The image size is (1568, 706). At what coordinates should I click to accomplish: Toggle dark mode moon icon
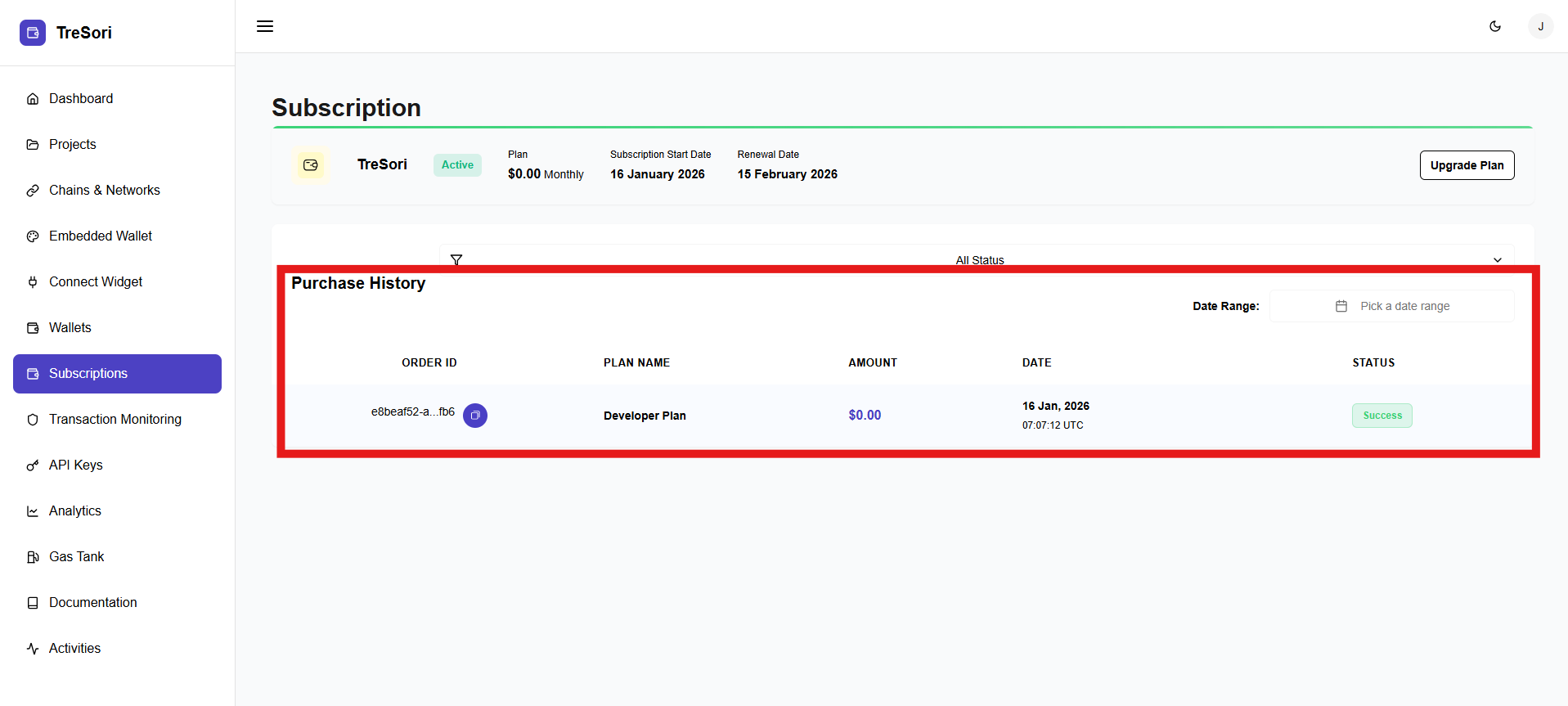(x=1495, y=26)
